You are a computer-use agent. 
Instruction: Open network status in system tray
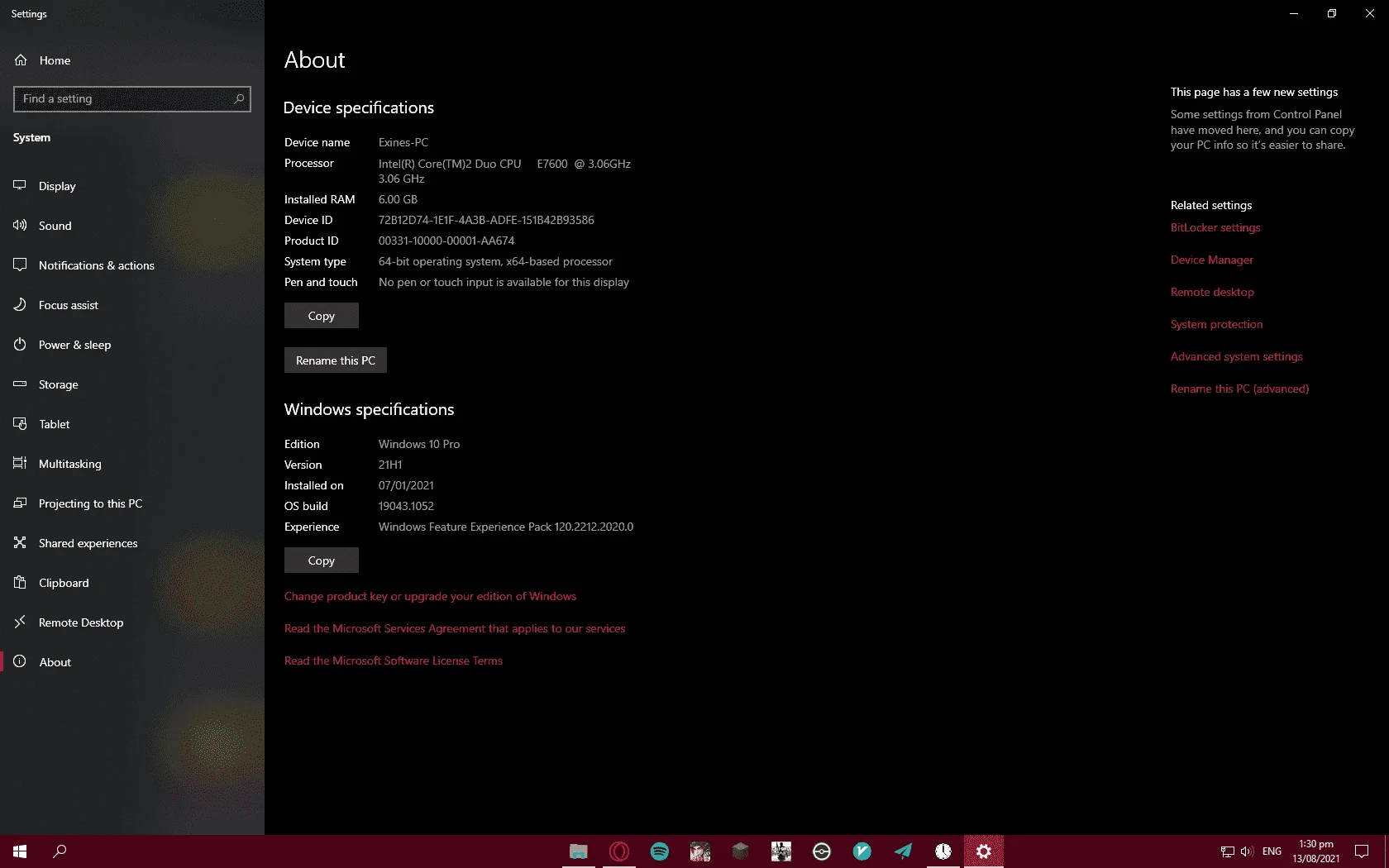click(x=1228, y=851)
